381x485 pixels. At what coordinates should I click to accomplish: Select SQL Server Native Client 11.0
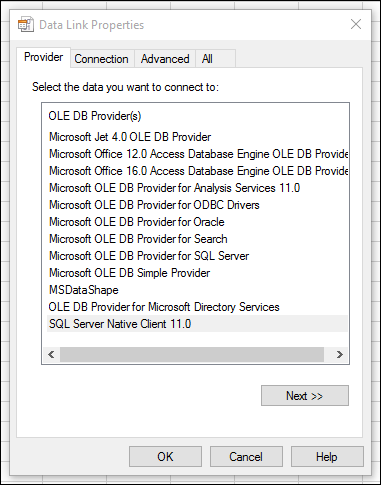[197, 324]
